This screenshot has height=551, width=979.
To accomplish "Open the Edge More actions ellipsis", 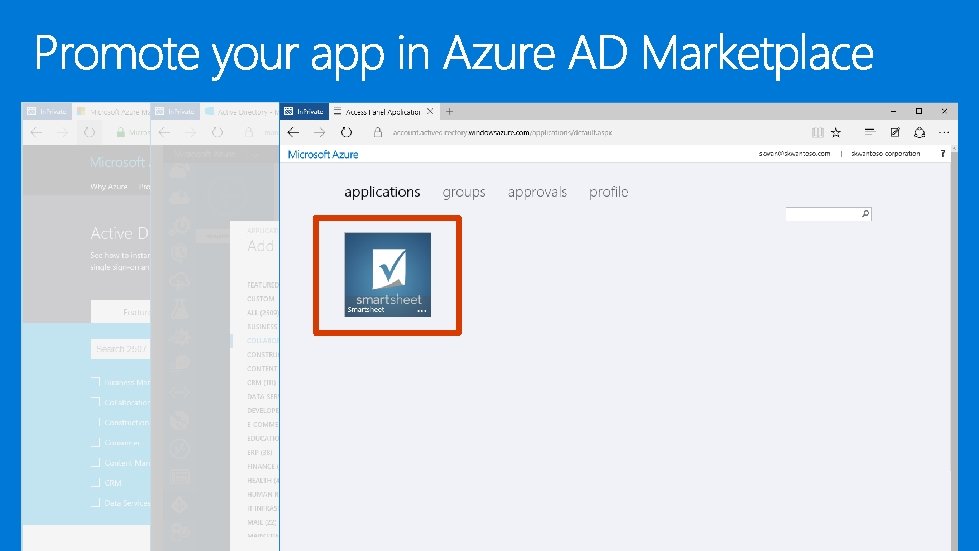I will 943,132.
